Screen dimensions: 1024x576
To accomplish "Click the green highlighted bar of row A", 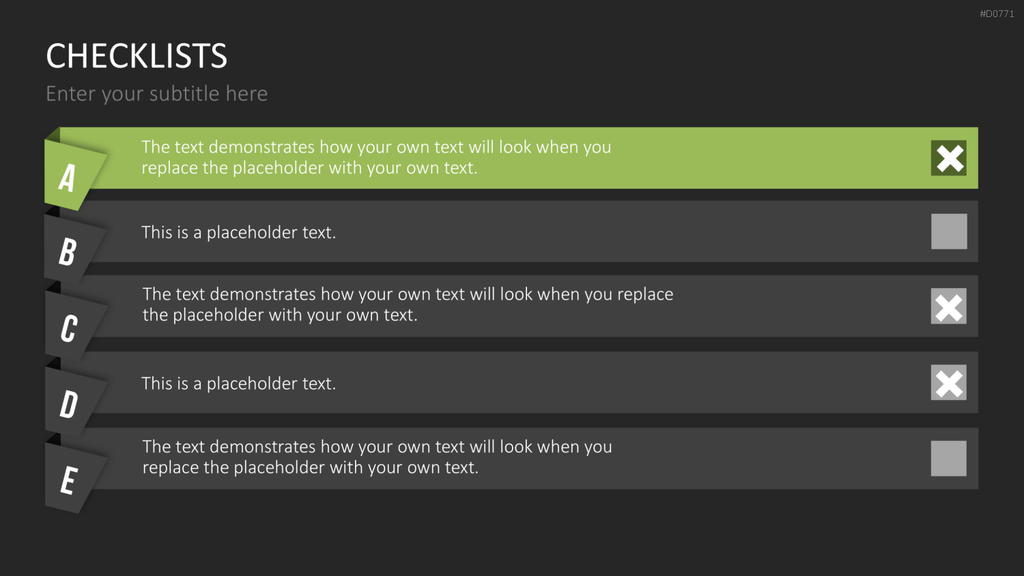I will pos(519,158).
